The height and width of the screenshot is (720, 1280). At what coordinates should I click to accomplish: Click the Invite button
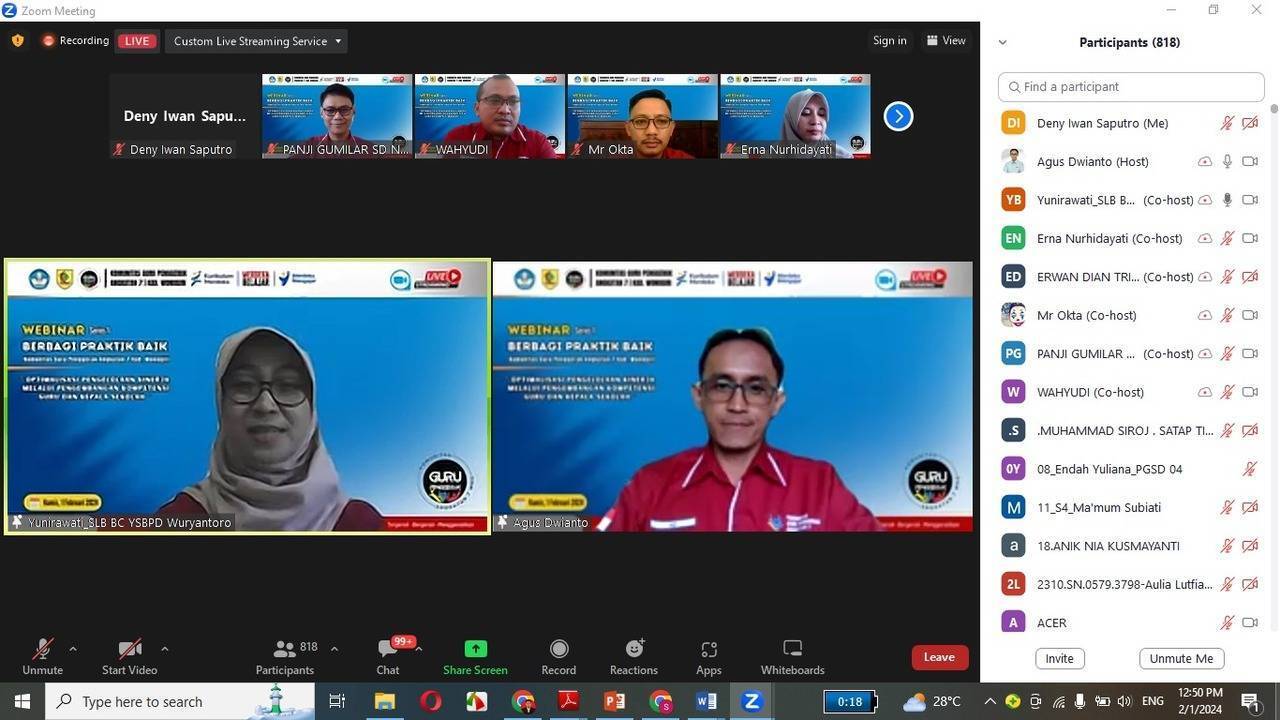click(x=1059, y=658)
